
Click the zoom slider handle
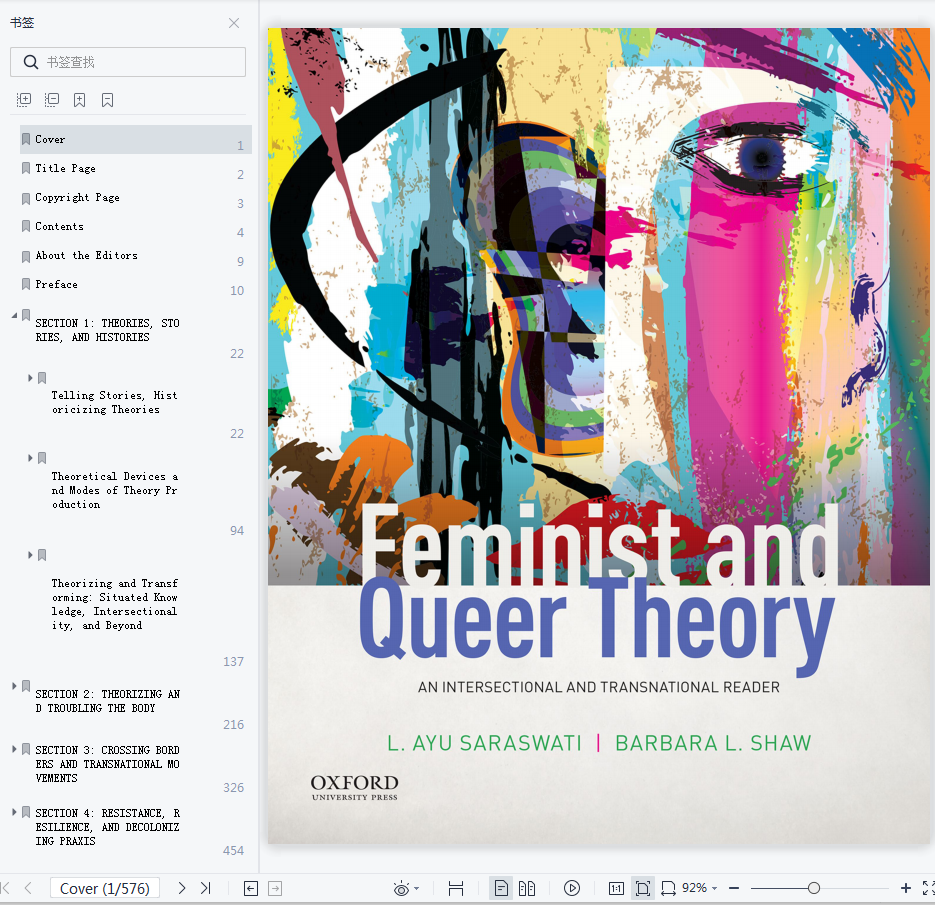click(814, 889)
